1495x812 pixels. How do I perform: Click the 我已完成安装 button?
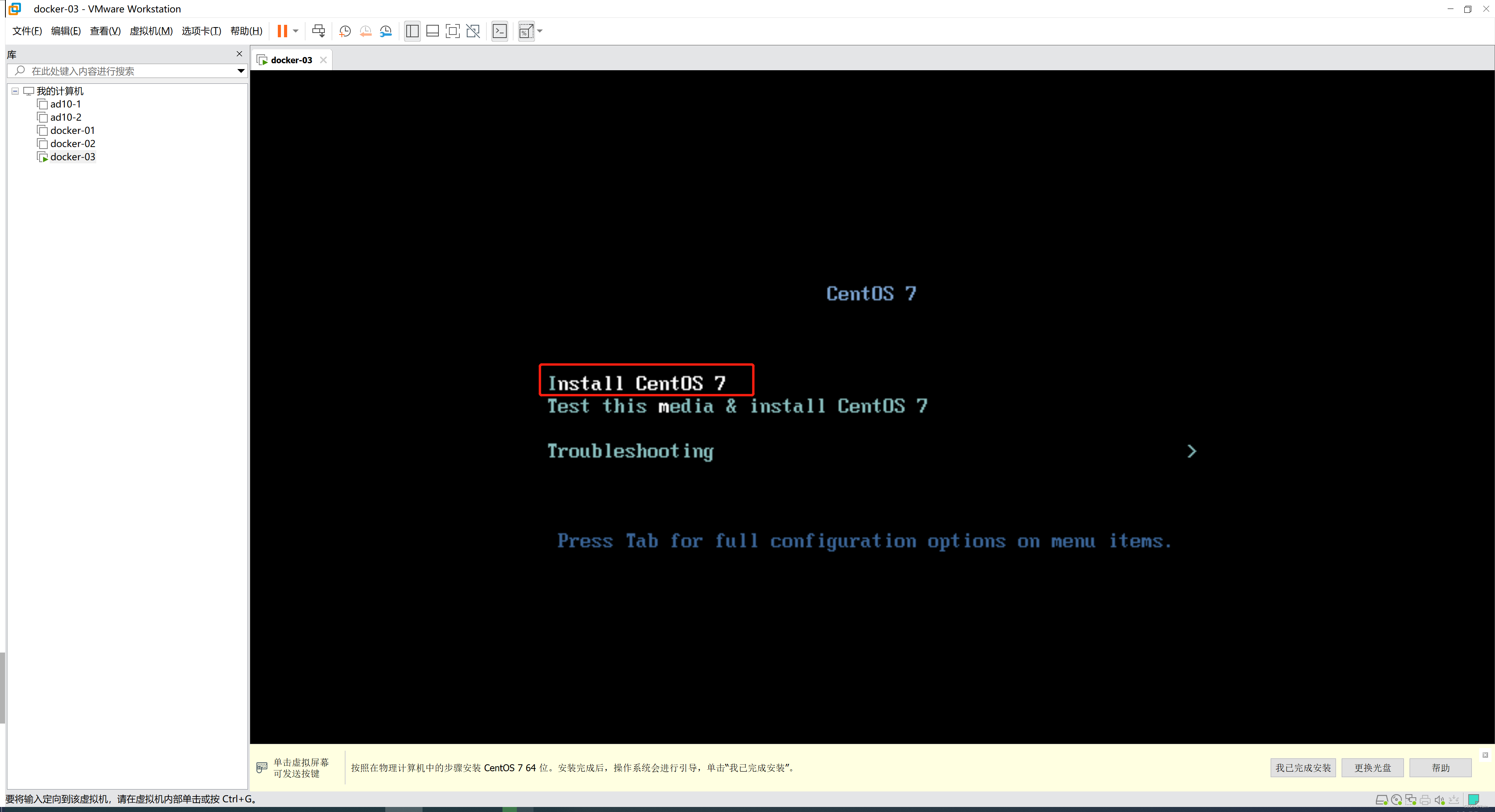pos(1302,767)
